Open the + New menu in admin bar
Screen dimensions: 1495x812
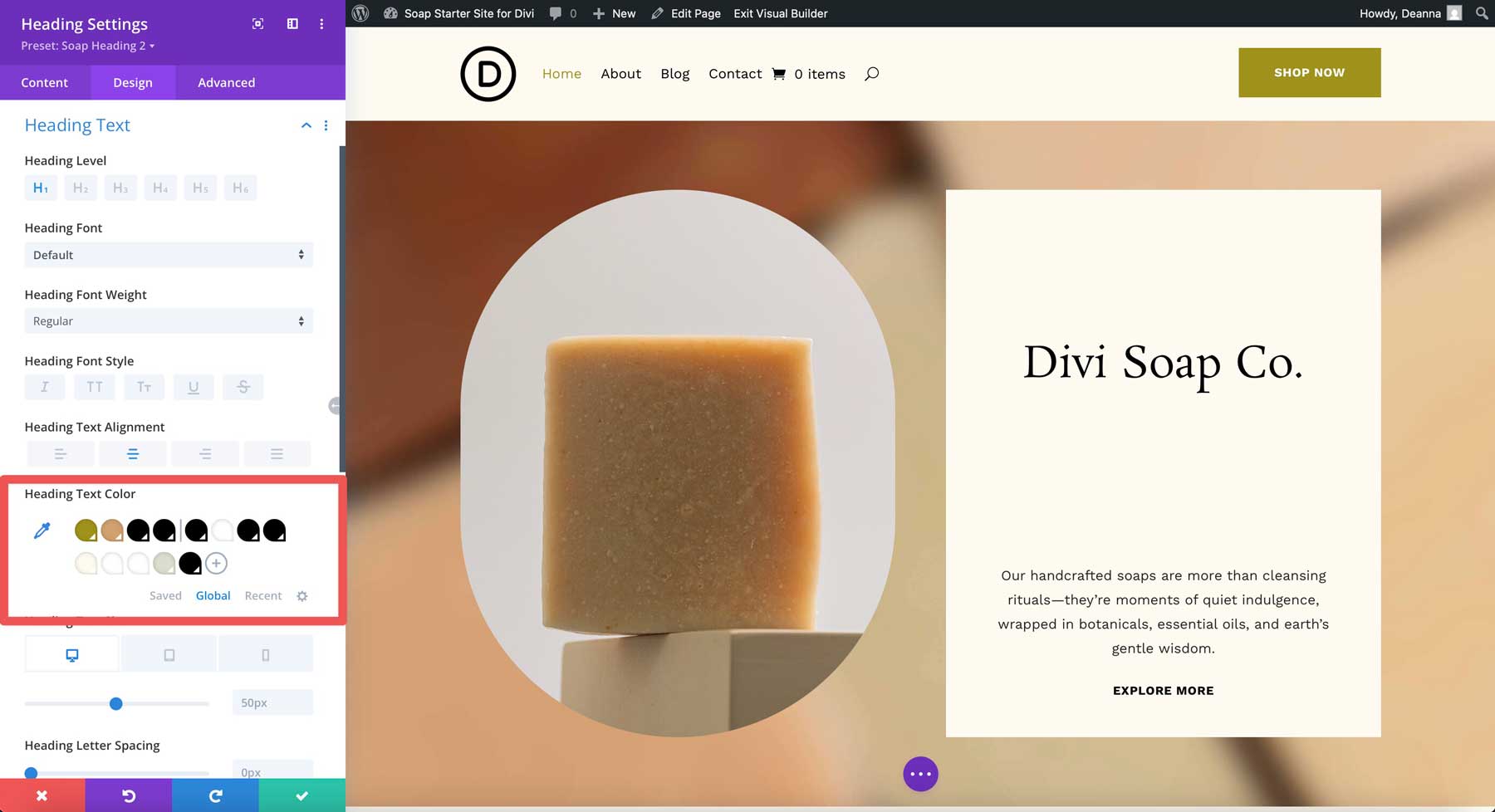click(614, 13)
